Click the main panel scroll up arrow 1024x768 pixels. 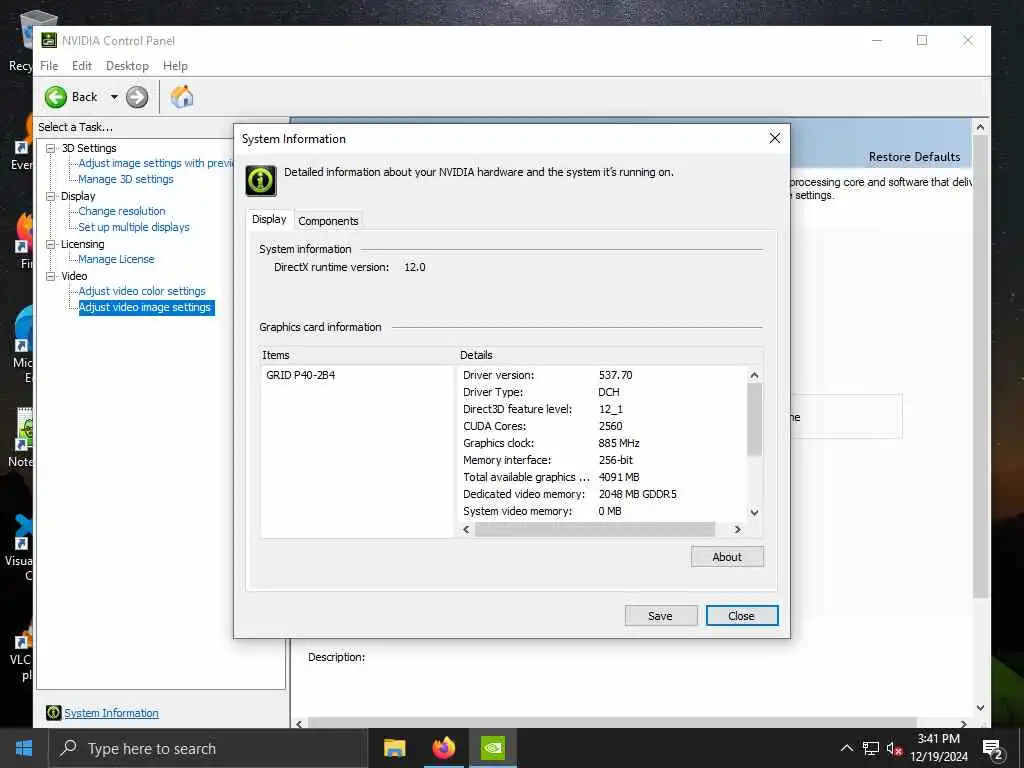click(x=980, y=127)
